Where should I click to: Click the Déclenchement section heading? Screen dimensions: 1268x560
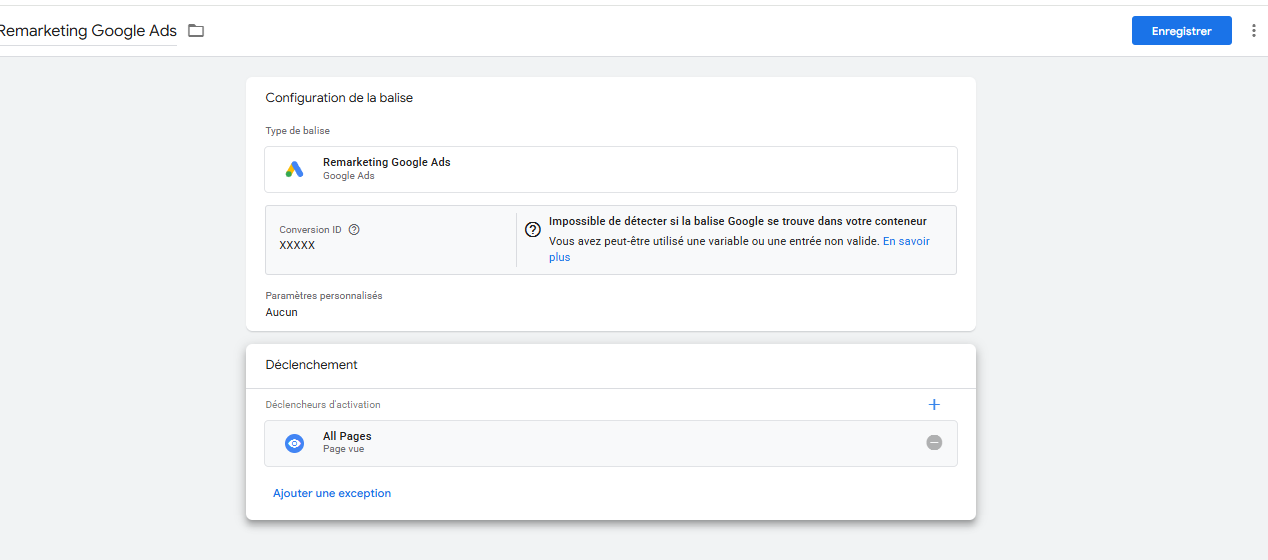pos(311,365)
